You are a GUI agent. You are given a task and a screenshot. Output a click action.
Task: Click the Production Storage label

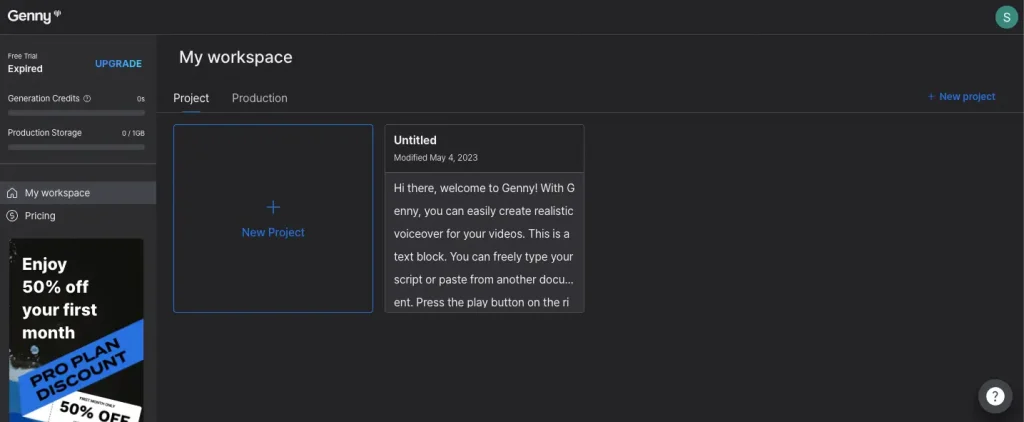45,133
